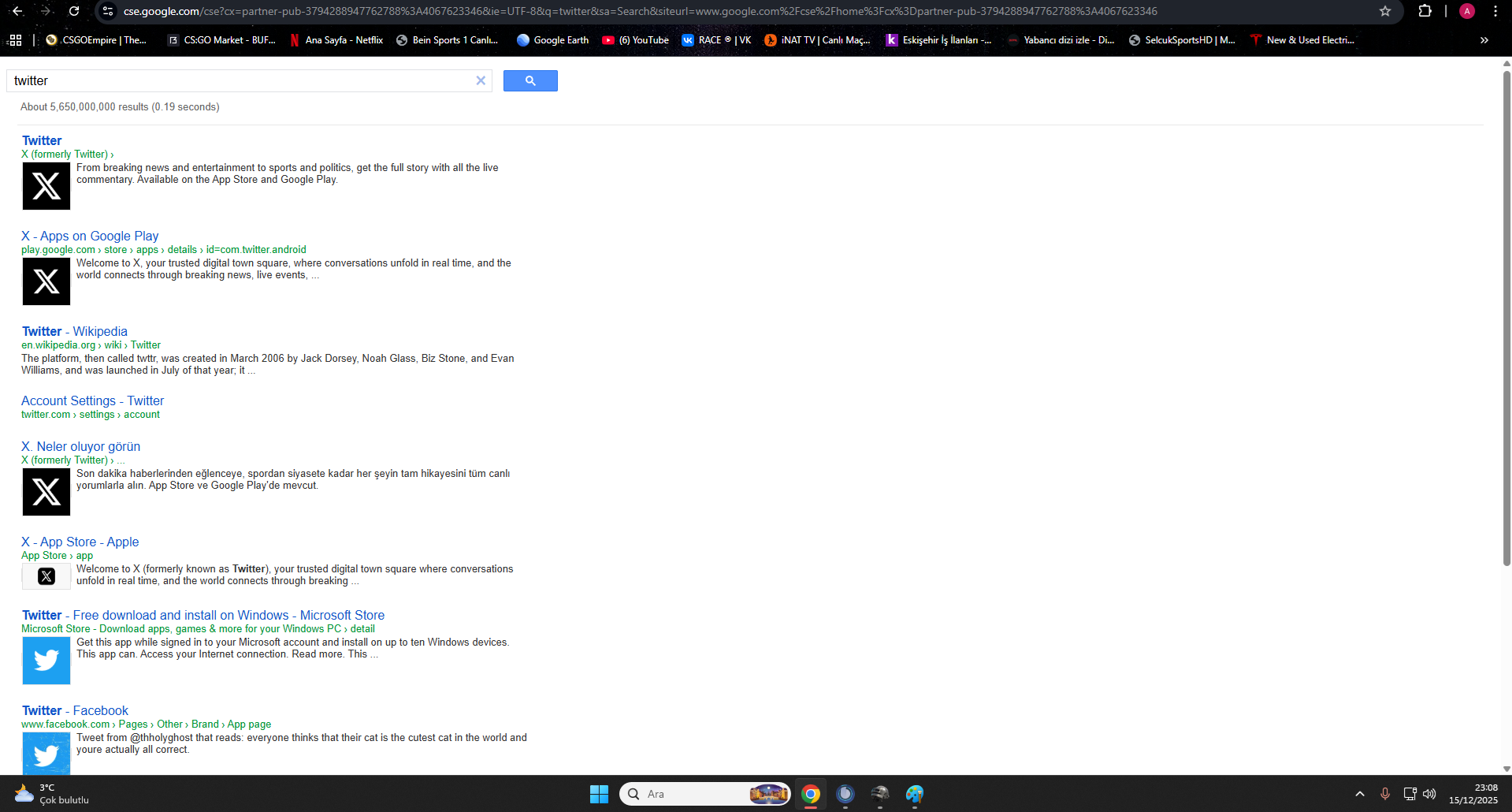Open the volume speaker icon in tray

click(1429, 794)
